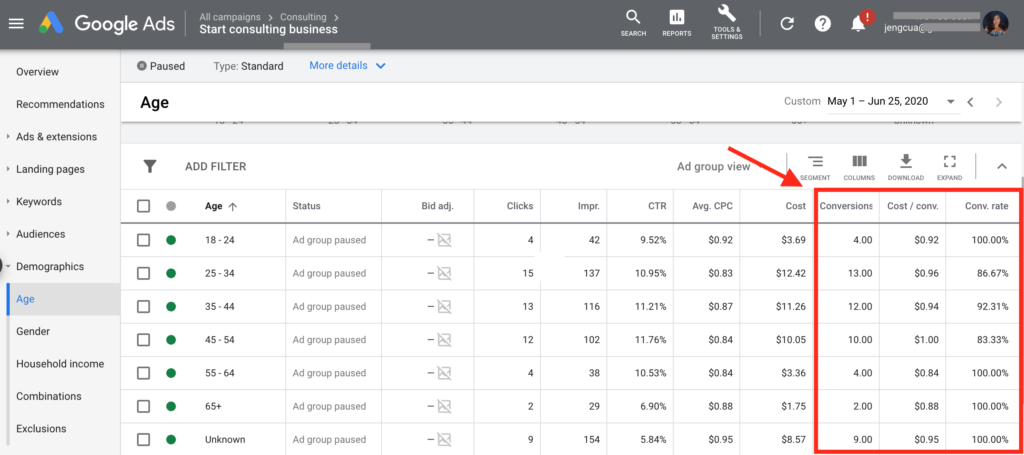Select the 25 - 34 row checkbox
The height and width of the screenshot is (455, 1024).
click(143, 274)
